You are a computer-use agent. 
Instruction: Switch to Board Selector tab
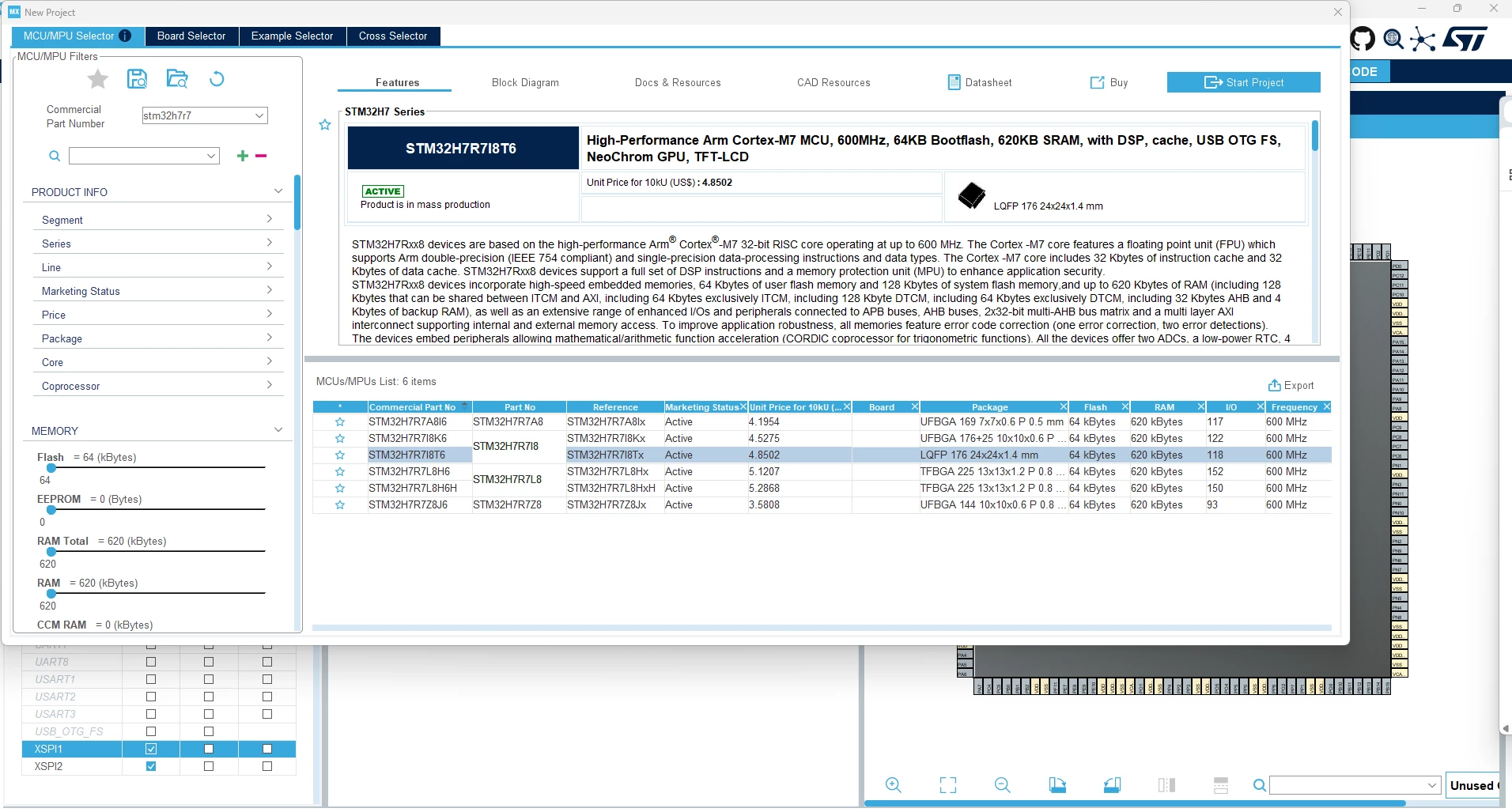click(191, 36)
